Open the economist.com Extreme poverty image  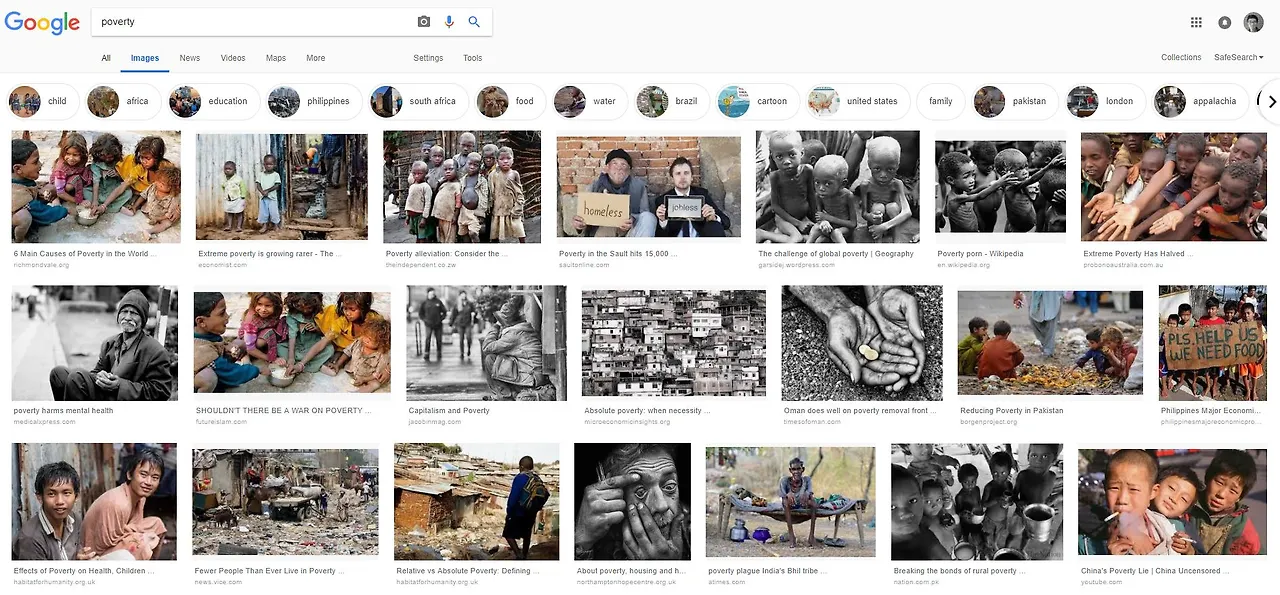click(282, 187)
